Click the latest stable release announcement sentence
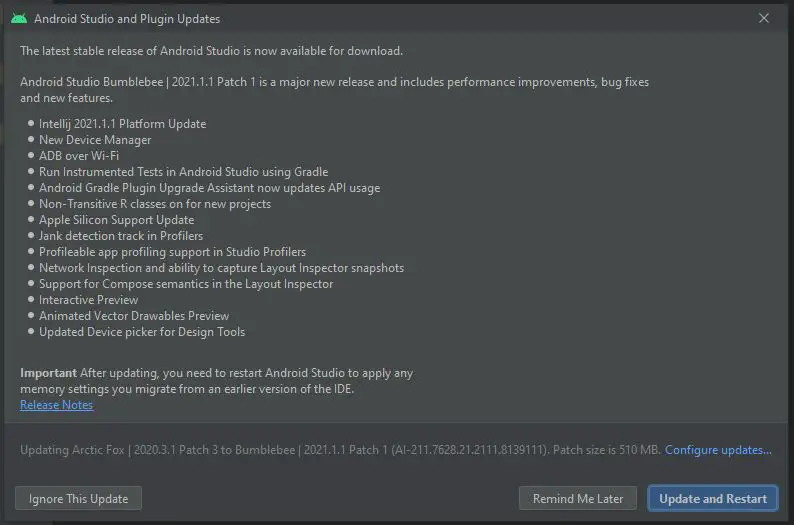Viewport: 794px width, 525px height. pyautogui.click(x=212, y=51)
